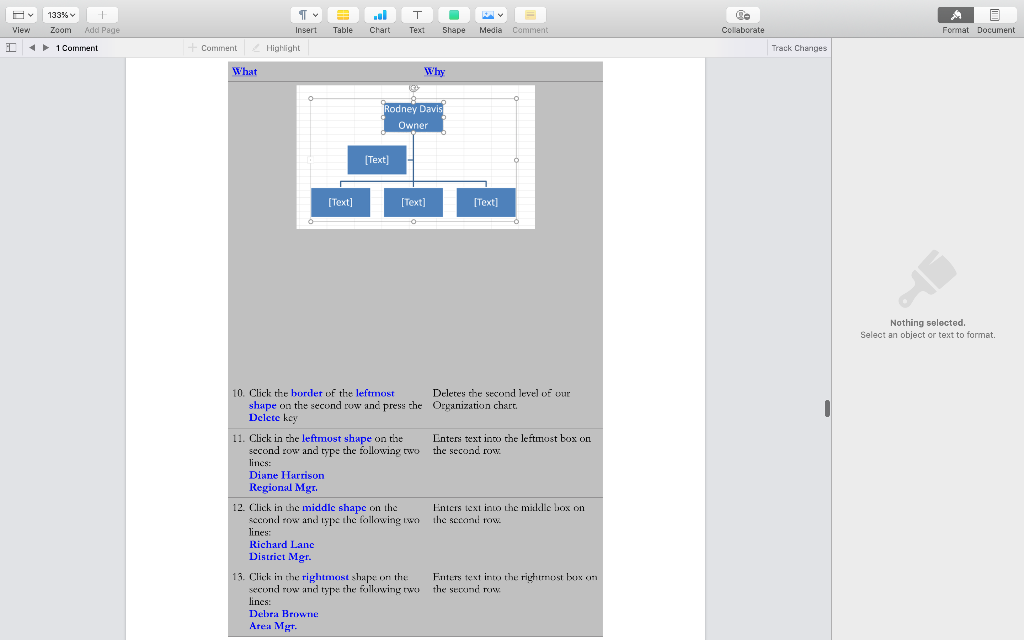Go to the previous comment
Viewport: 1024px width, 640px height.
coord(31,48)
